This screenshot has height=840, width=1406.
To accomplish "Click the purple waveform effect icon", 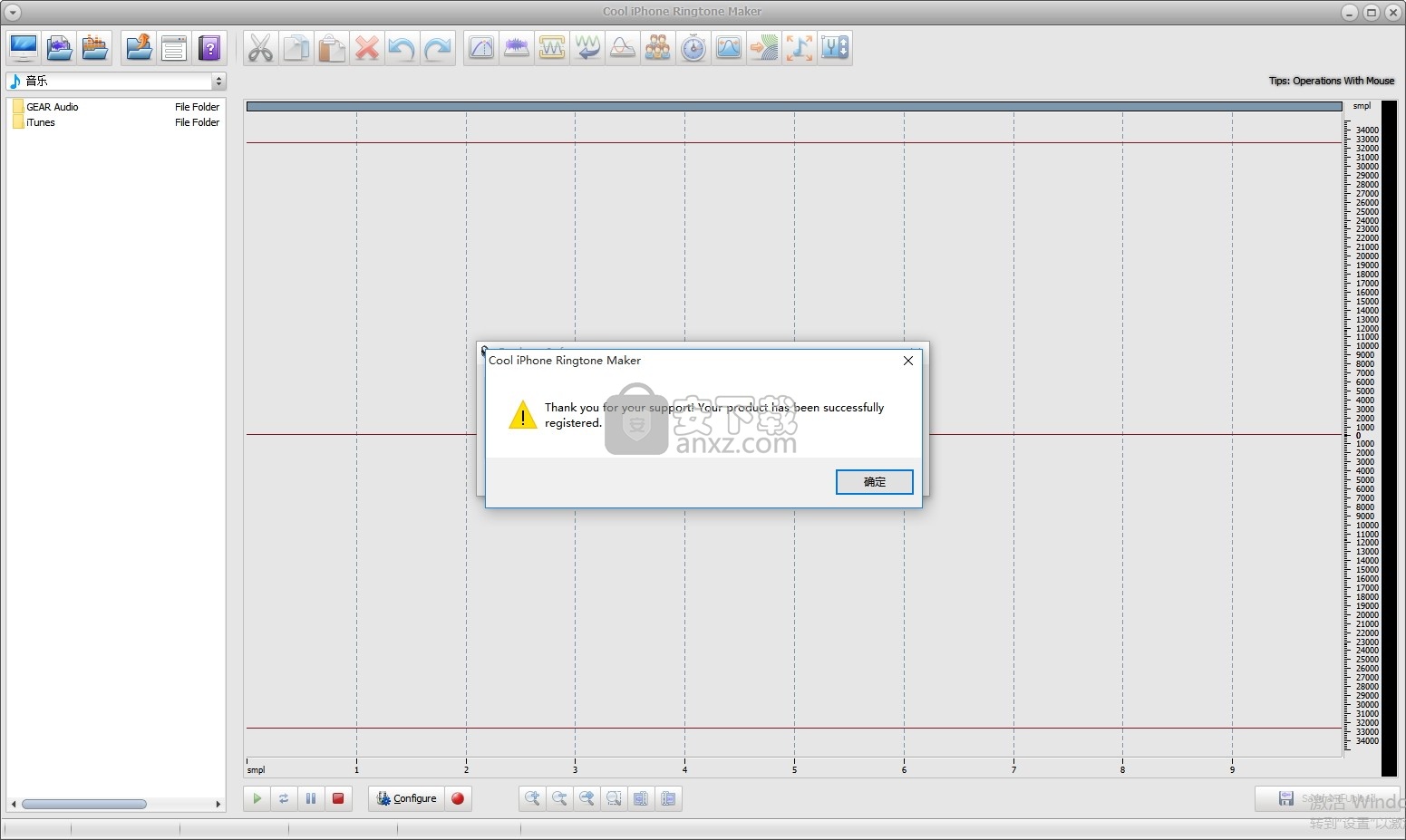I will 517,48.
